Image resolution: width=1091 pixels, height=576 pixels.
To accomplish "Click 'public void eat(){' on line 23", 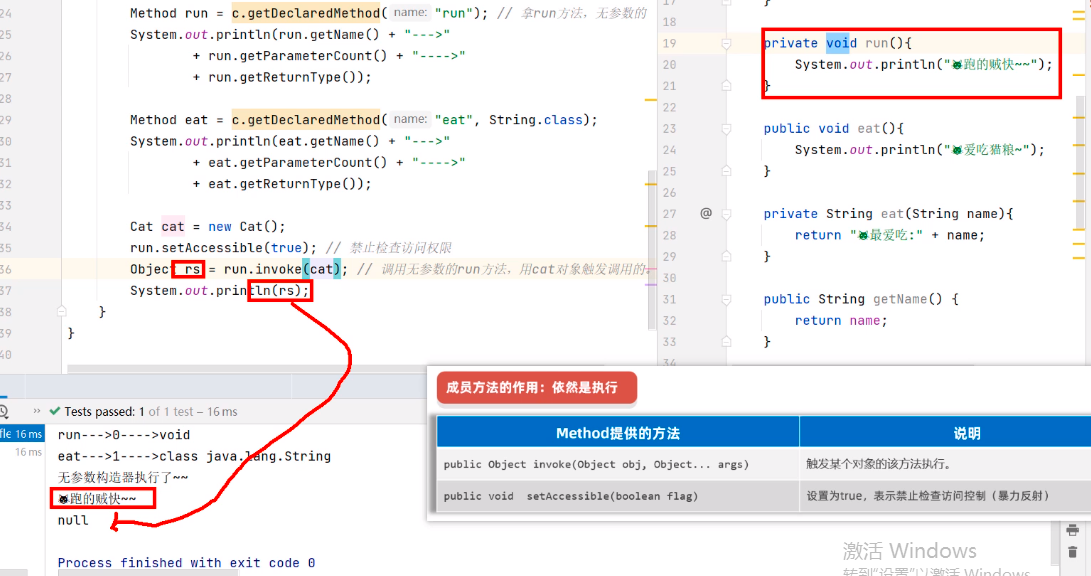I will [x=834, y=129].
